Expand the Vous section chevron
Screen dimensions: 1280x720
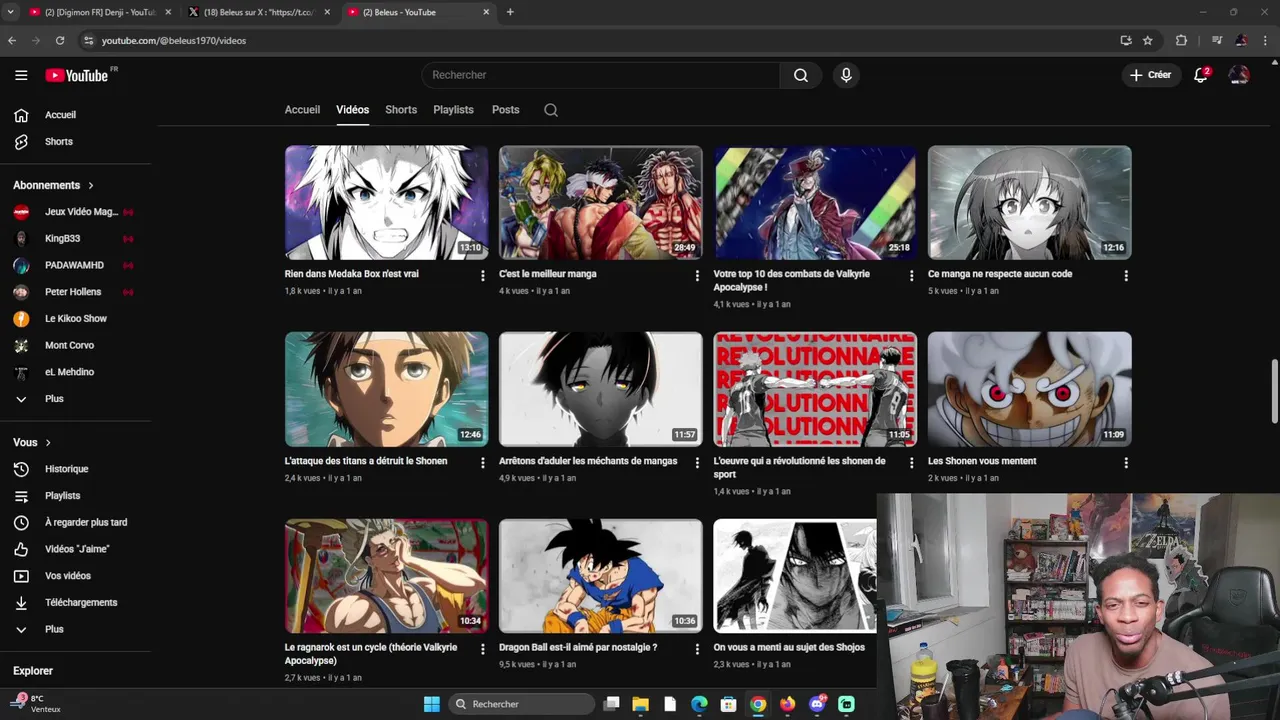[48, 442]
